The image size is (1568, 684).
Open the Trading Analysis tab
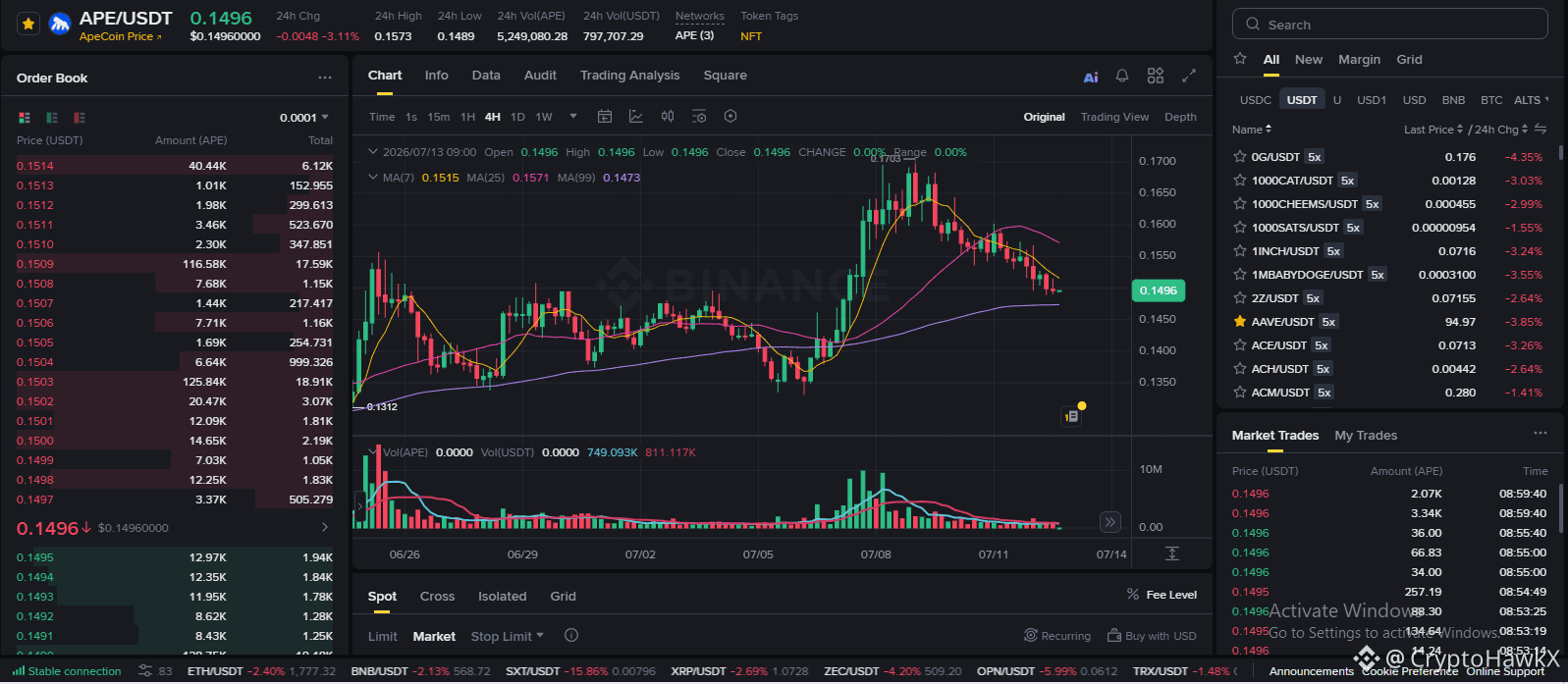pos(629,76)
